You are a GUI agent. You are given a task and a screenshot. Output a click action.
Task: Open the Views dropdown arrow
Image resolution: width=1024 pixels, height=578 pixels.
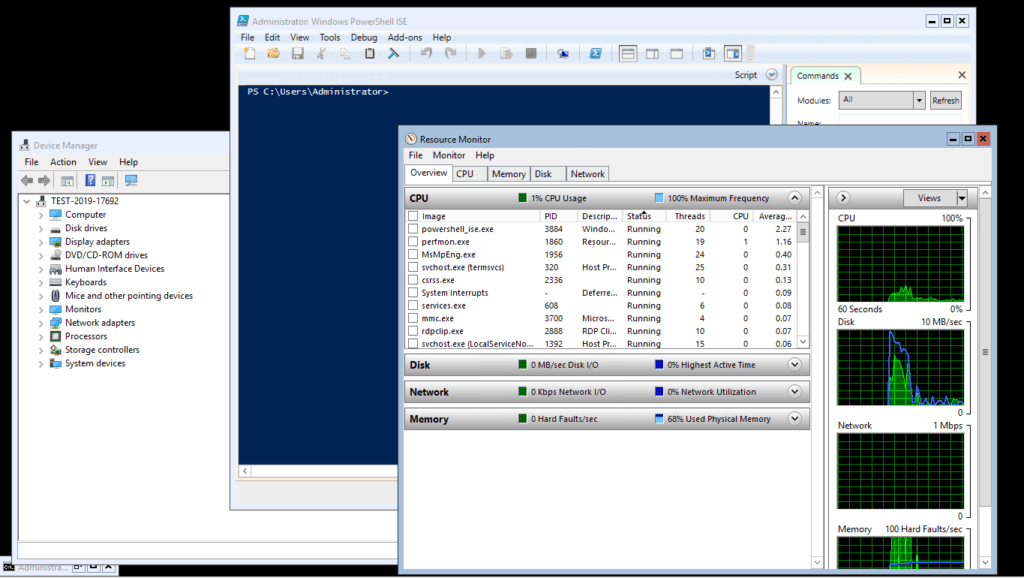coord(961,198)
